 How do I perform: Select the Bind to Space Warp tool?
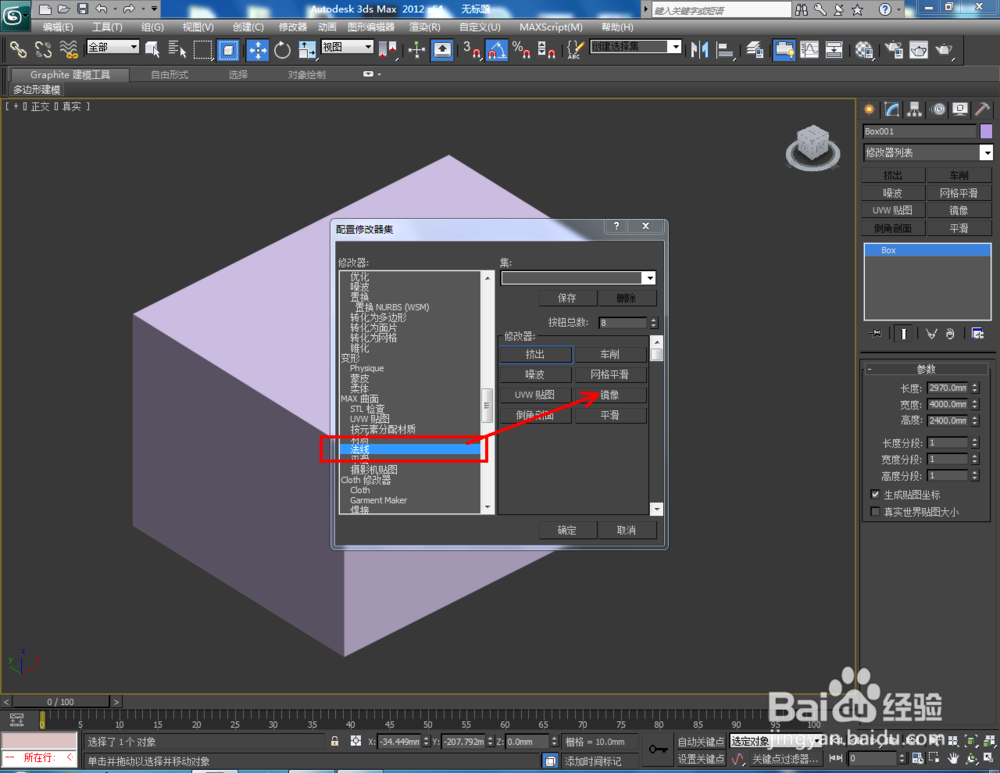click(68, 50)
